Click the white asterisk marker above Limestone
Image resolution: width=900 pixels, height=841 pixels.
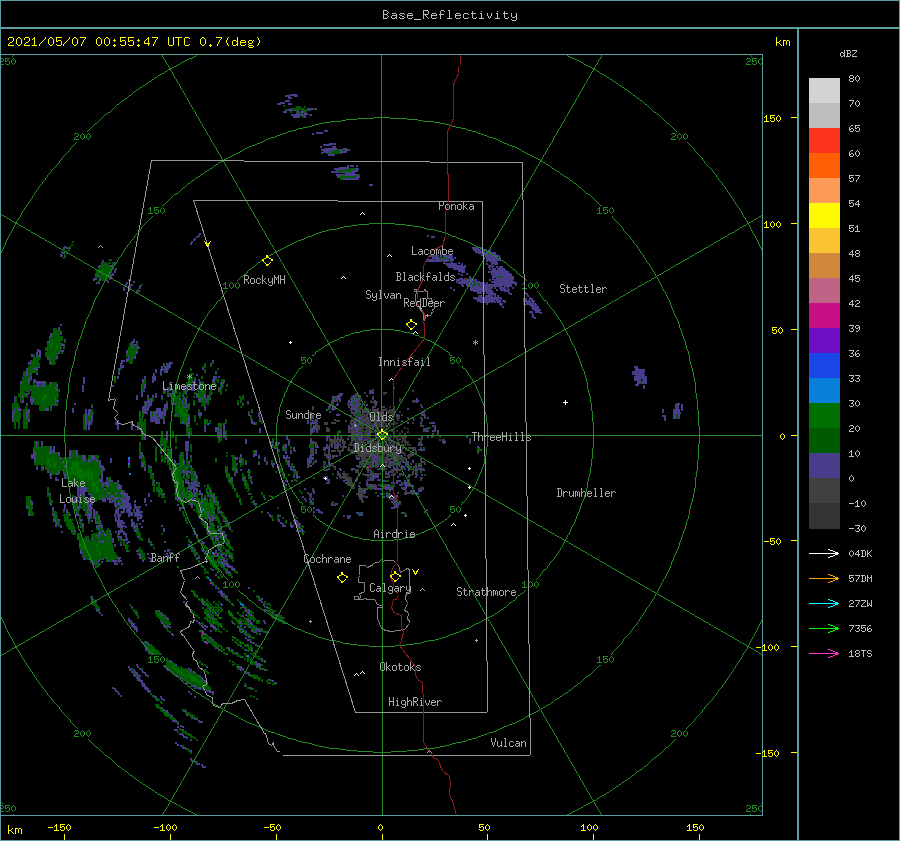click(189, 377)
